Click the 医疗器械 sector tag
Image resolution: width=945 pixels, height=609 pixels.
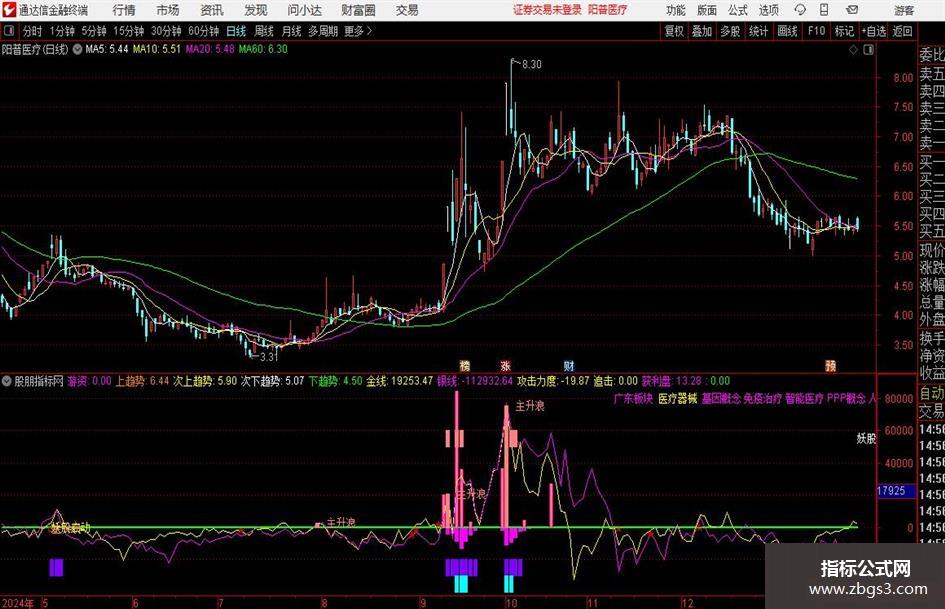(x=677, y=399)
